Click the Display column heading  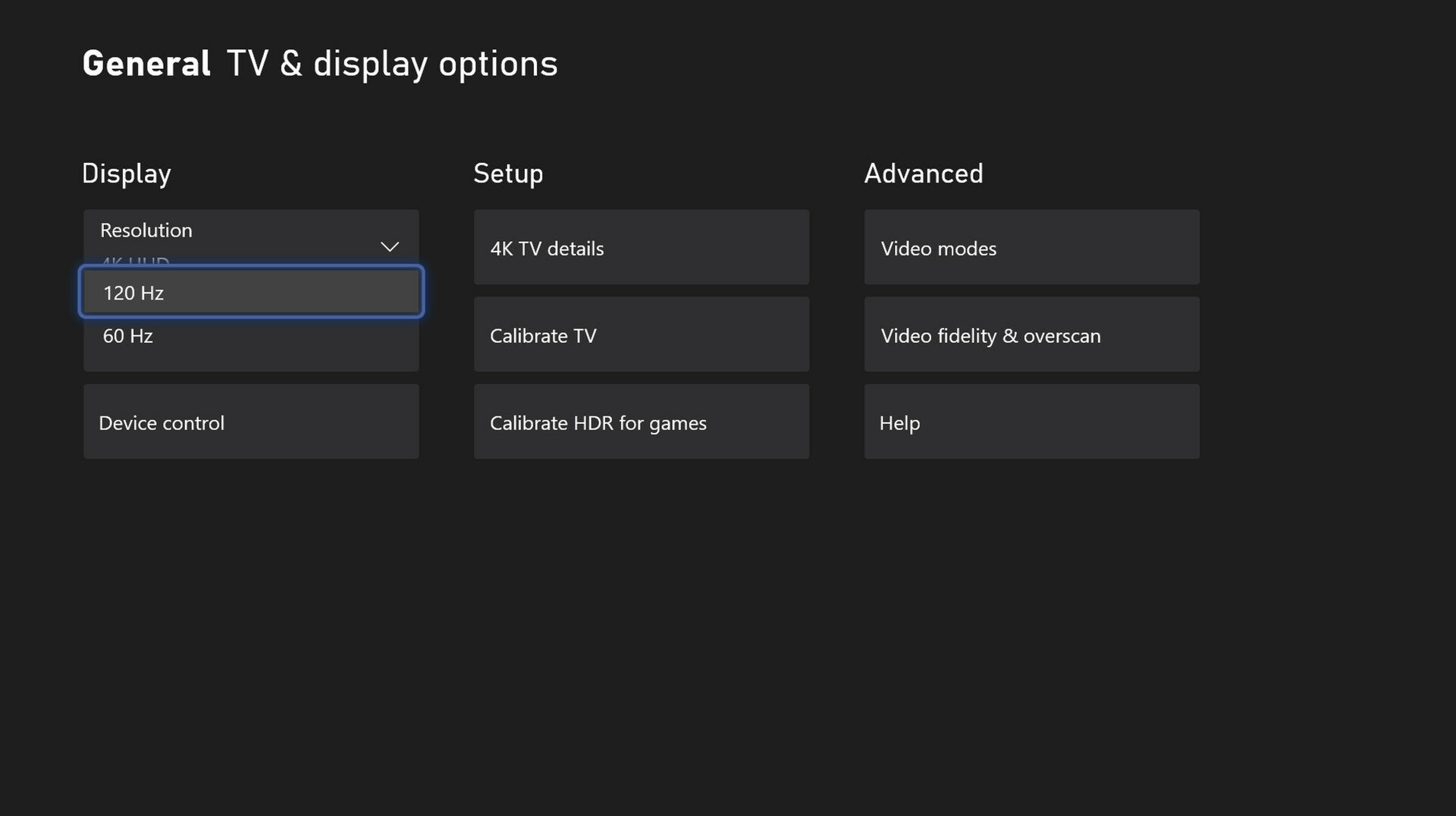click(127, 174)
